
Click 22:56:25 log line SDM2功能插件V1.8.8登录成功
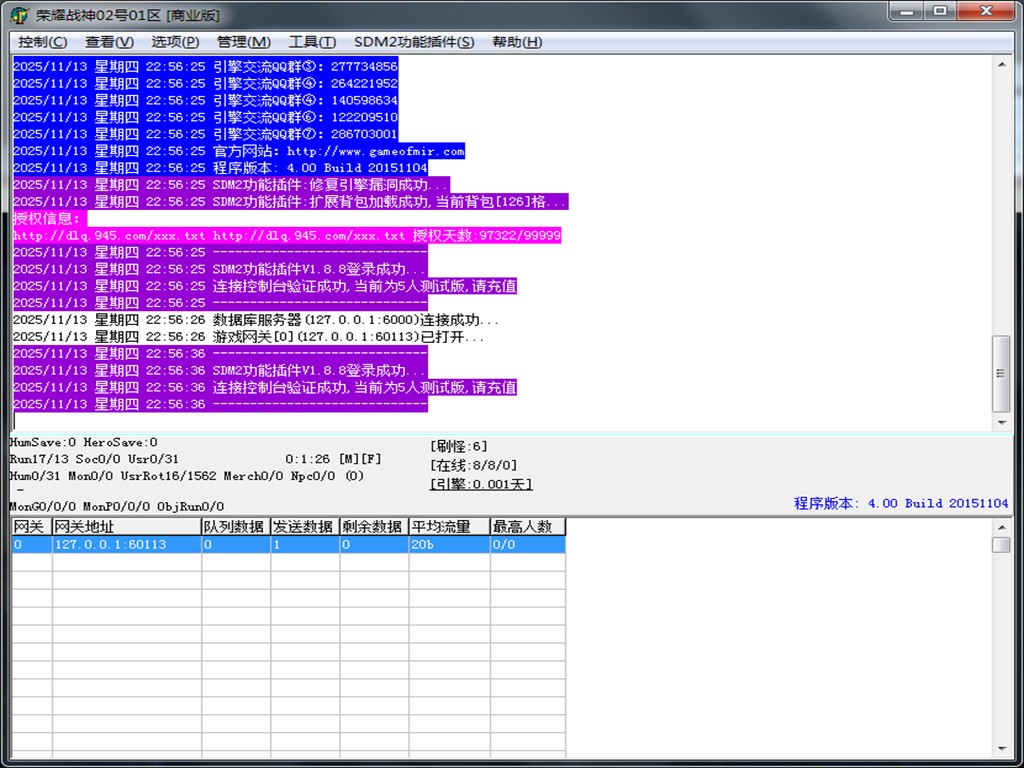(x=220, y=269)
